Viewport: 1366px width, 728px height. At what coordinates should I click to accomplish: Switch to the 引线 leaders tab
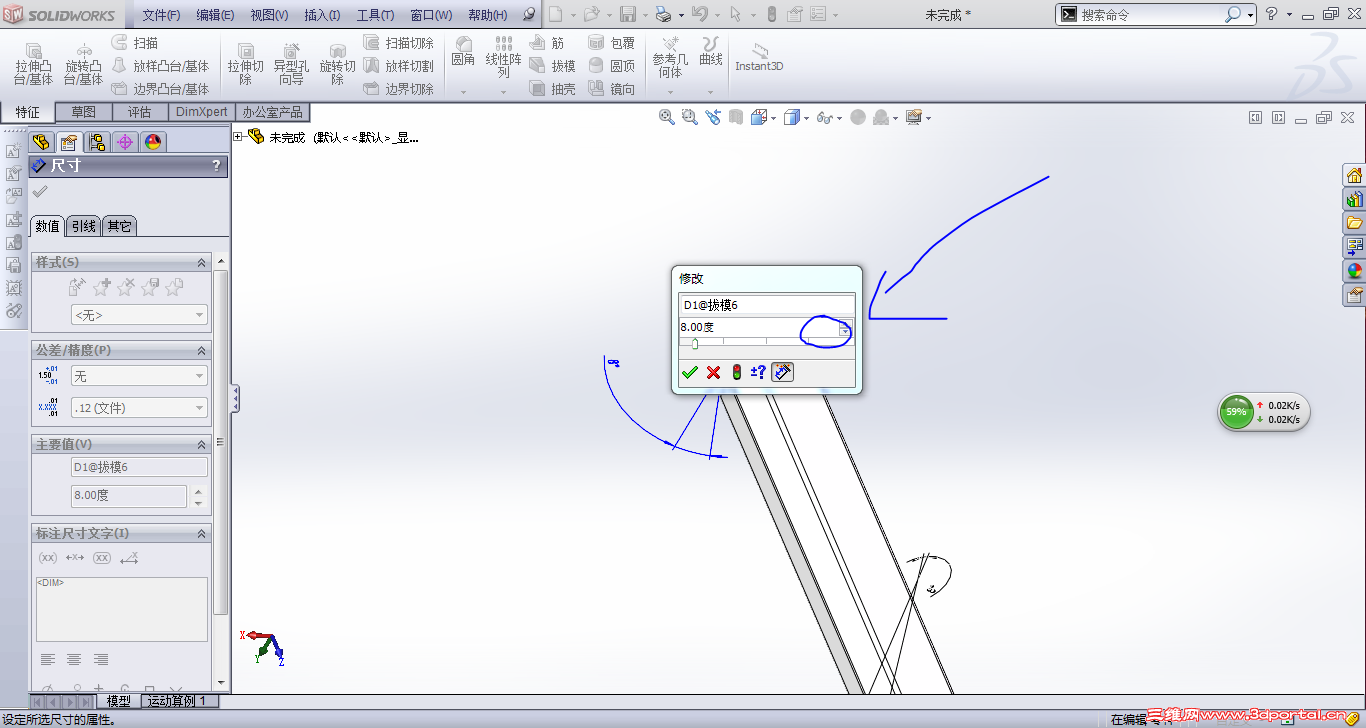tap(83, 226)
